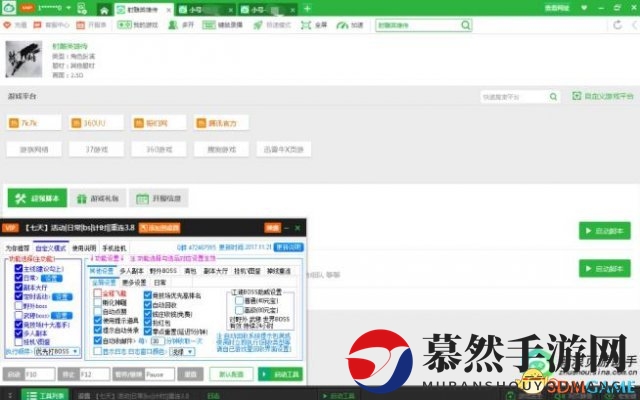
Task: Switch to the 超级脚本 tab
Action: pos(38,198)
